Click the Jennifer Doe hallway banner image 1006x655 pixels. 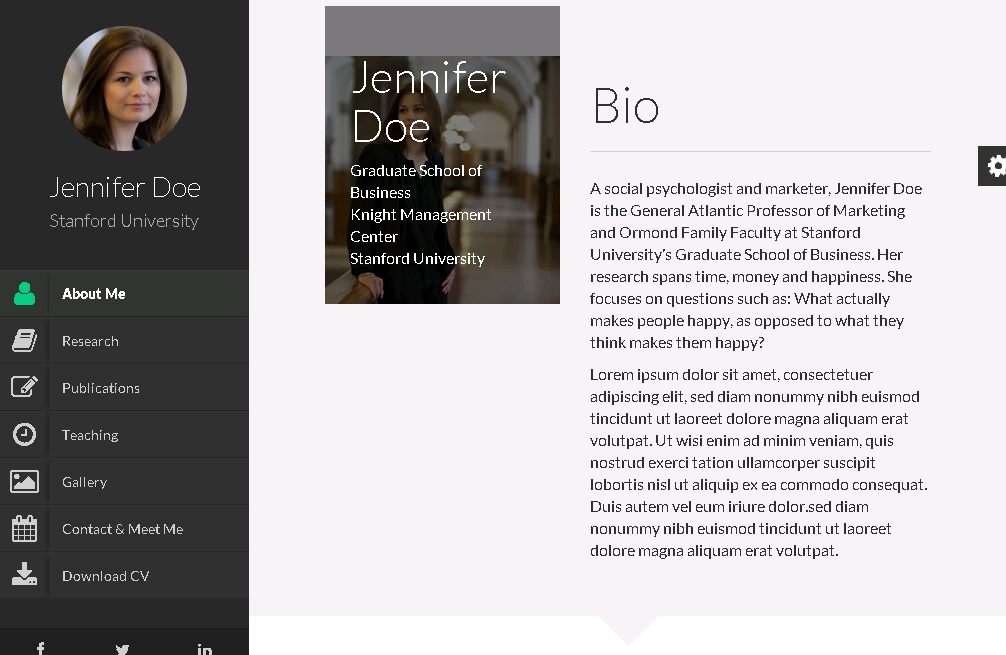click(442, 180)
